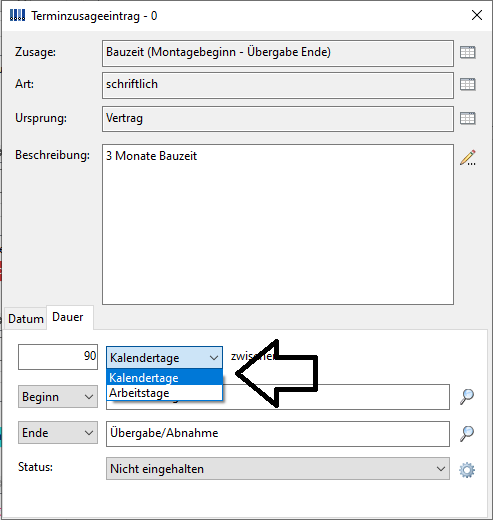Select Arbeitstage in the open dropdown list
Viewport: 493px width, 520px height.
pos(164,393)
